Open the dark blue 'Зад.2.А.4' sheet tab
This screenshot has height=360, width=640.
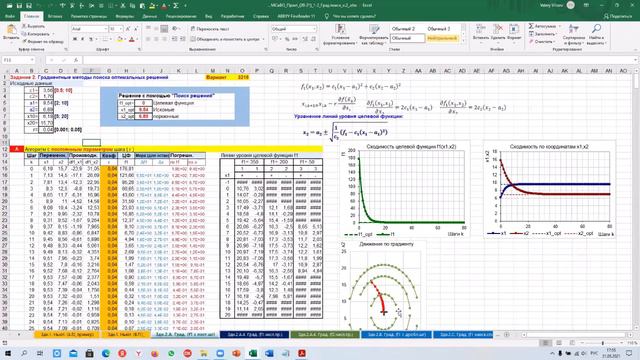click(255, 335)
